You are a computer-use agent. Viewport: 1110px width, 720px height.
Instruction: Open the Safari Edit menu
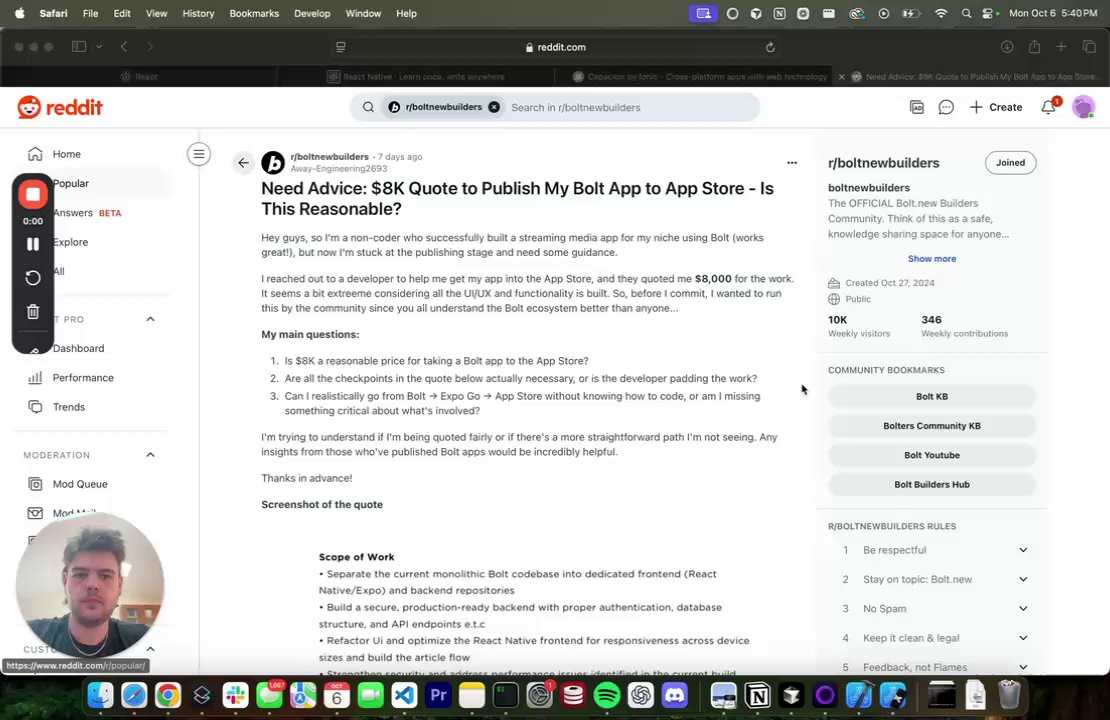[122, 13]
